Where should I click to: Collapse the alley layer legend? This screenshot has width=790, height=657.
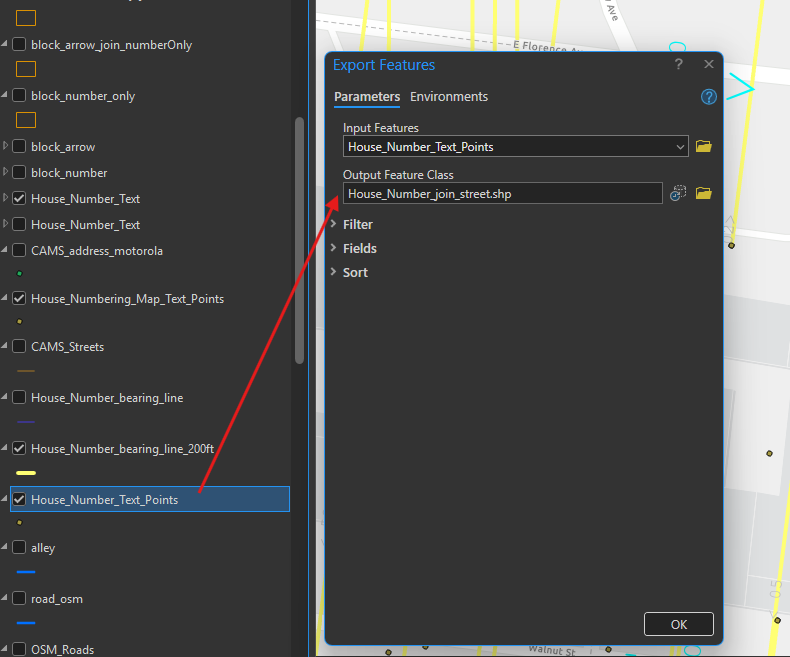point(5,547)
